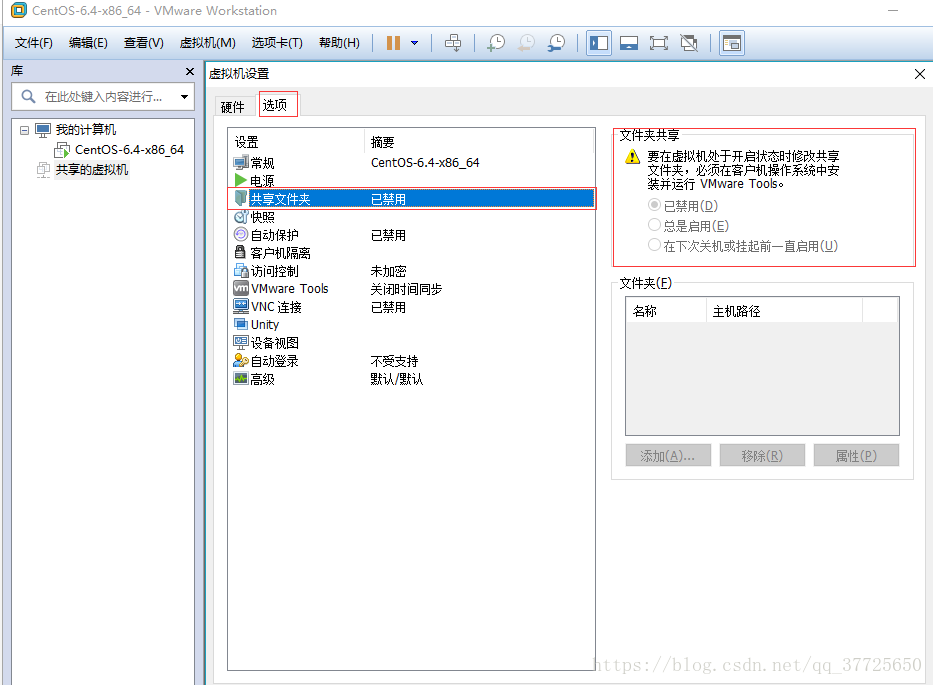Take a snapshot with the clock-plus icon

point(495,43)
